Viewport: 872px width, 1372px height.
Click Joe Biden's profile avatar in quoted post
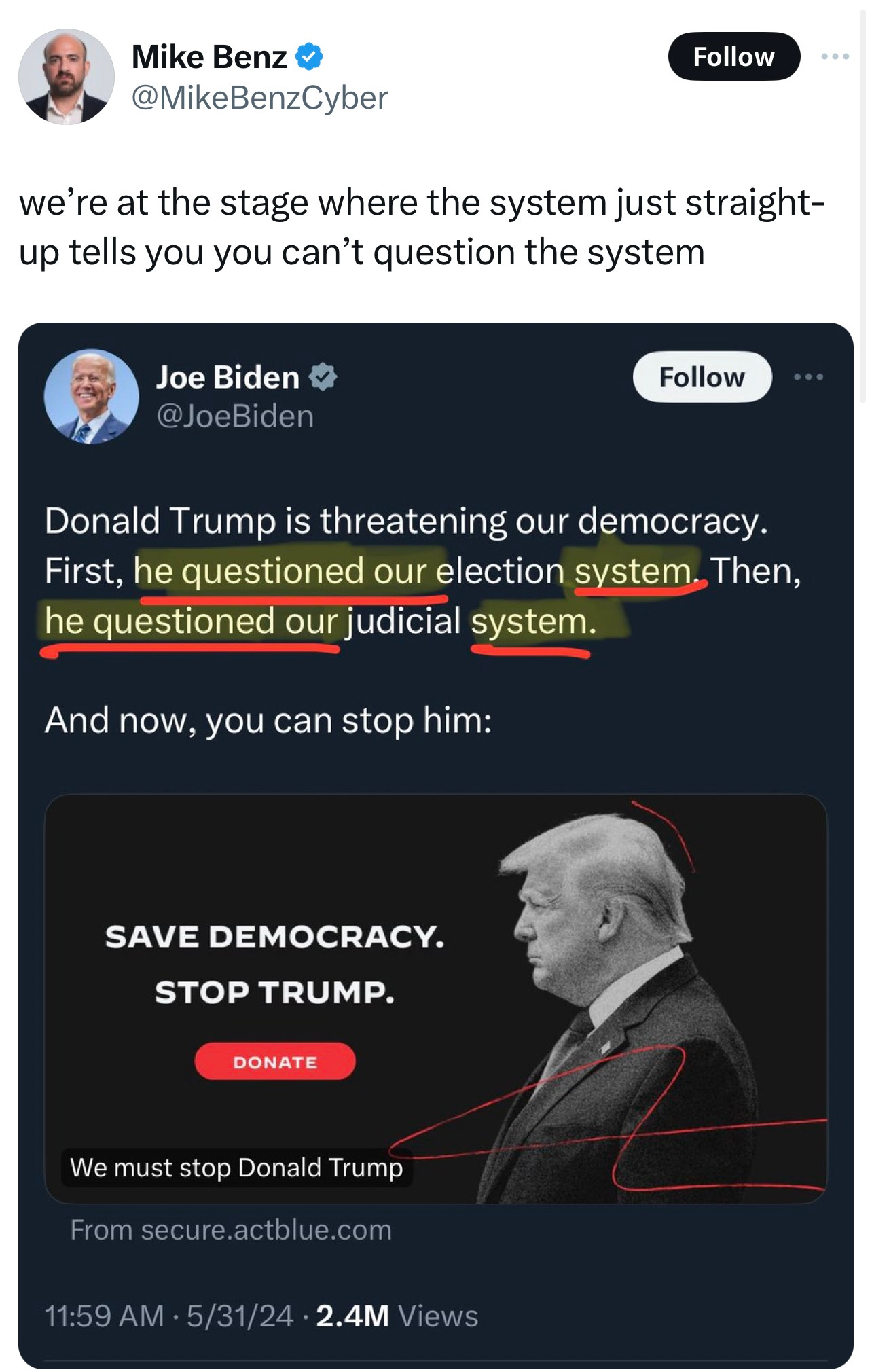tap(91, 397)
